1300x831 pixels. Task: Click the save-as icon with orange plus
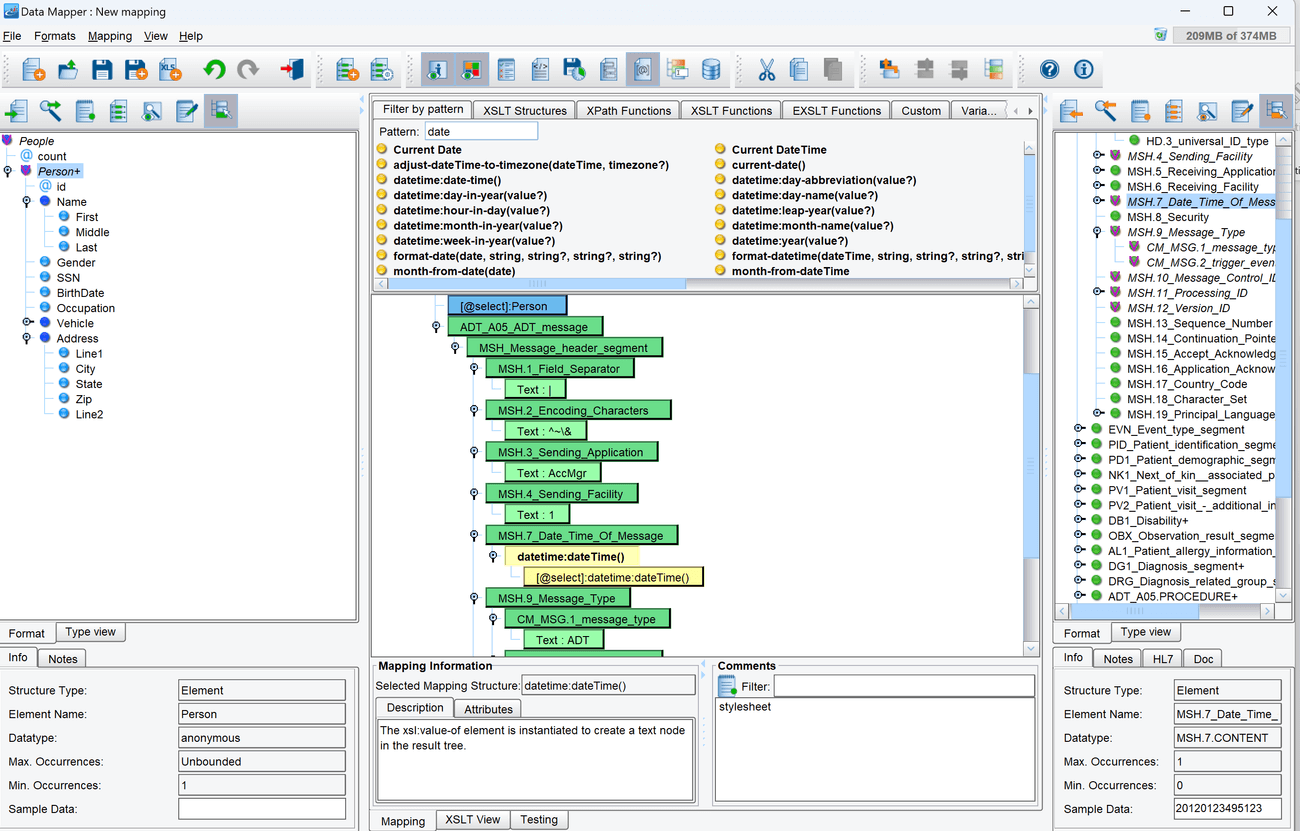point(135,70)
